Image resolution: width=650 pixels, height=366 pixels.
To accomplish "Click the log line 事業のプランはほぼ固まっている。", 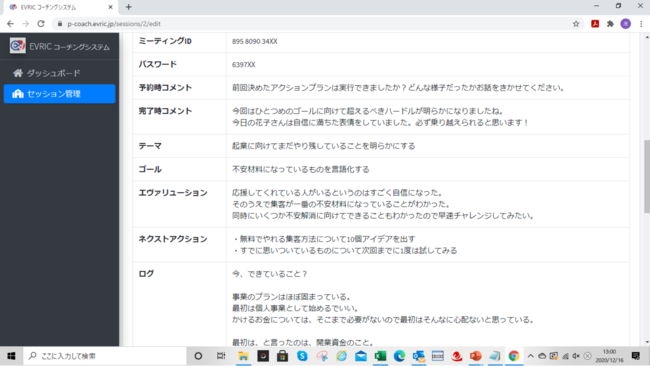I will tap(292, 297).
